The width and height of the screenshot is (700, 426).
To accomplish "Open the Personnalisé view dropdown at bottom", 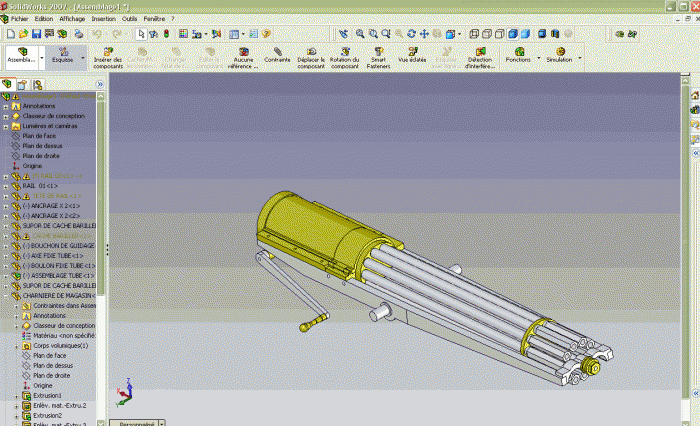I will tap(162, 423).
